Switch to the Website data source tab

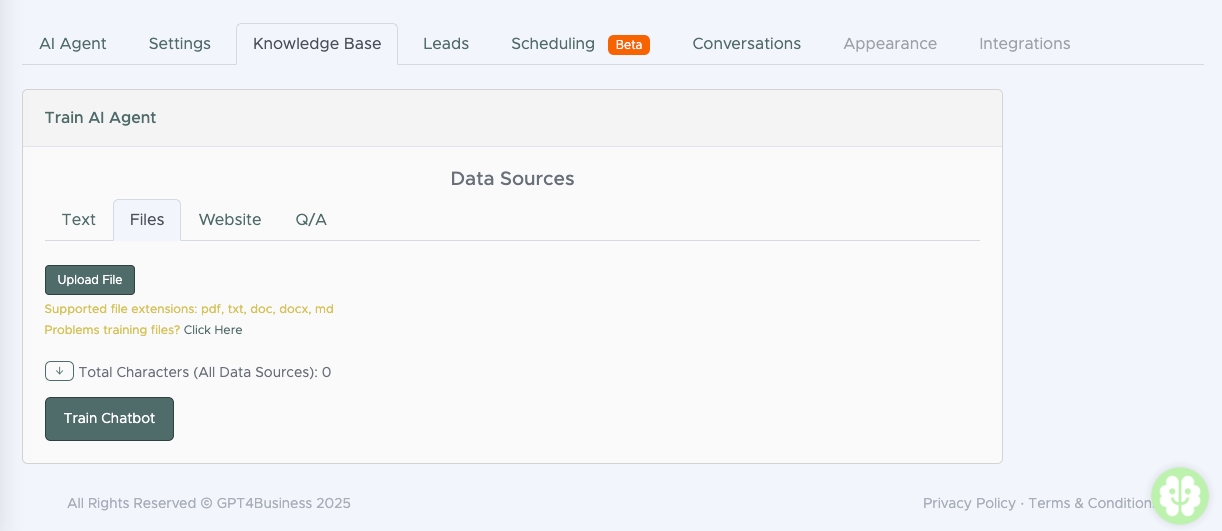click(x=230, y=220)
